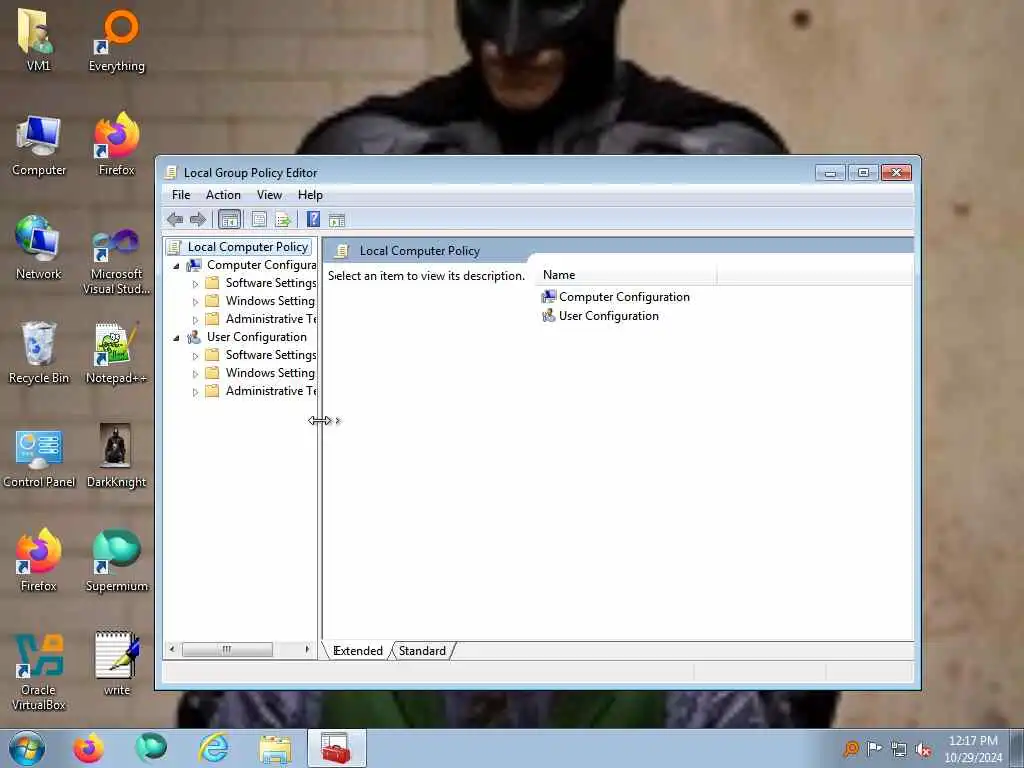This screenshot has width=1024, height=768.
Task: Expand Administrative Templates under User Configuration
Action: coord(195,392)
